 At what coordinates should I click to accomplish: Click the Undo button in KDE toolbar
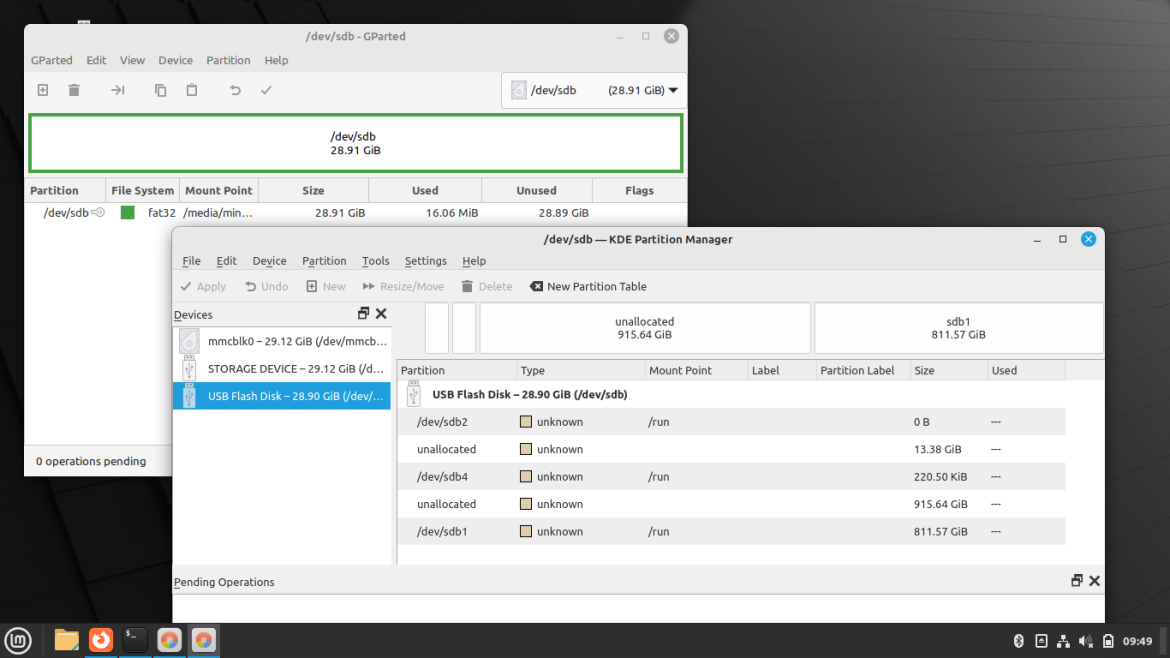coord(266,286)
